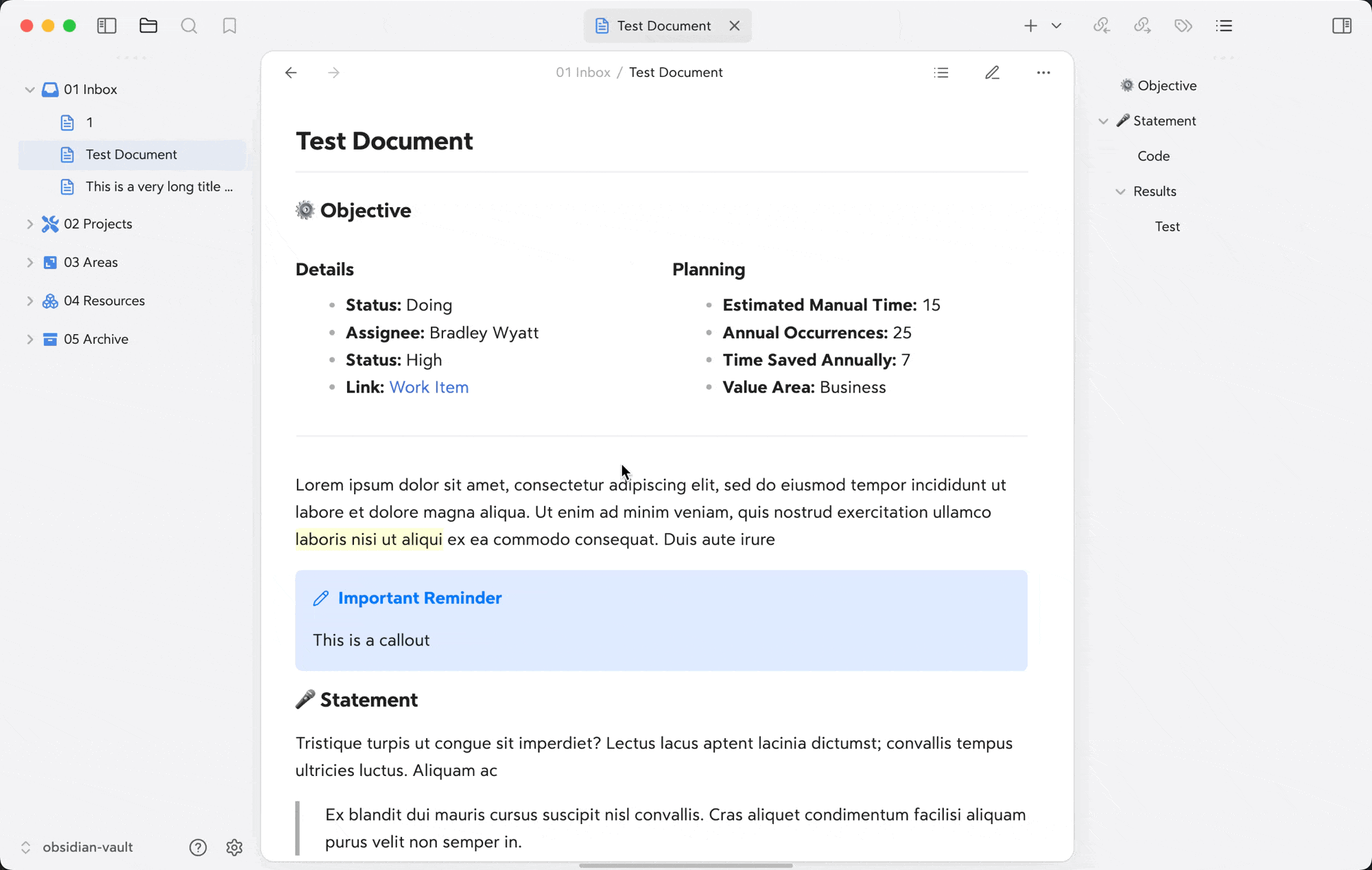Click the edit pencil icon
1372x870 pixels.
pos(992,73)
